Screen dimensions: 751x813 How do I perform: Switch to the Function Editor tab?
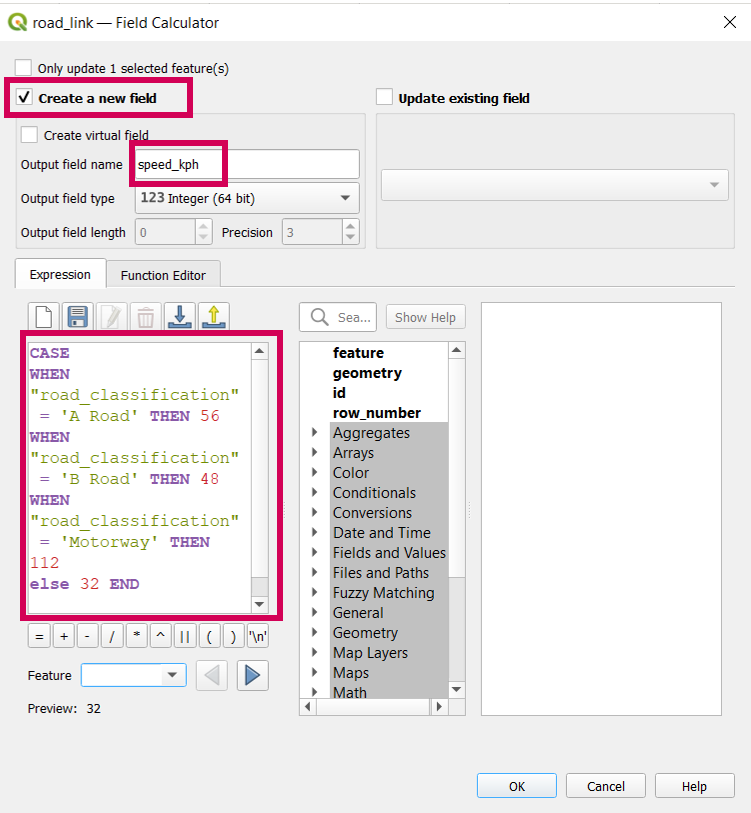point(163,275)
